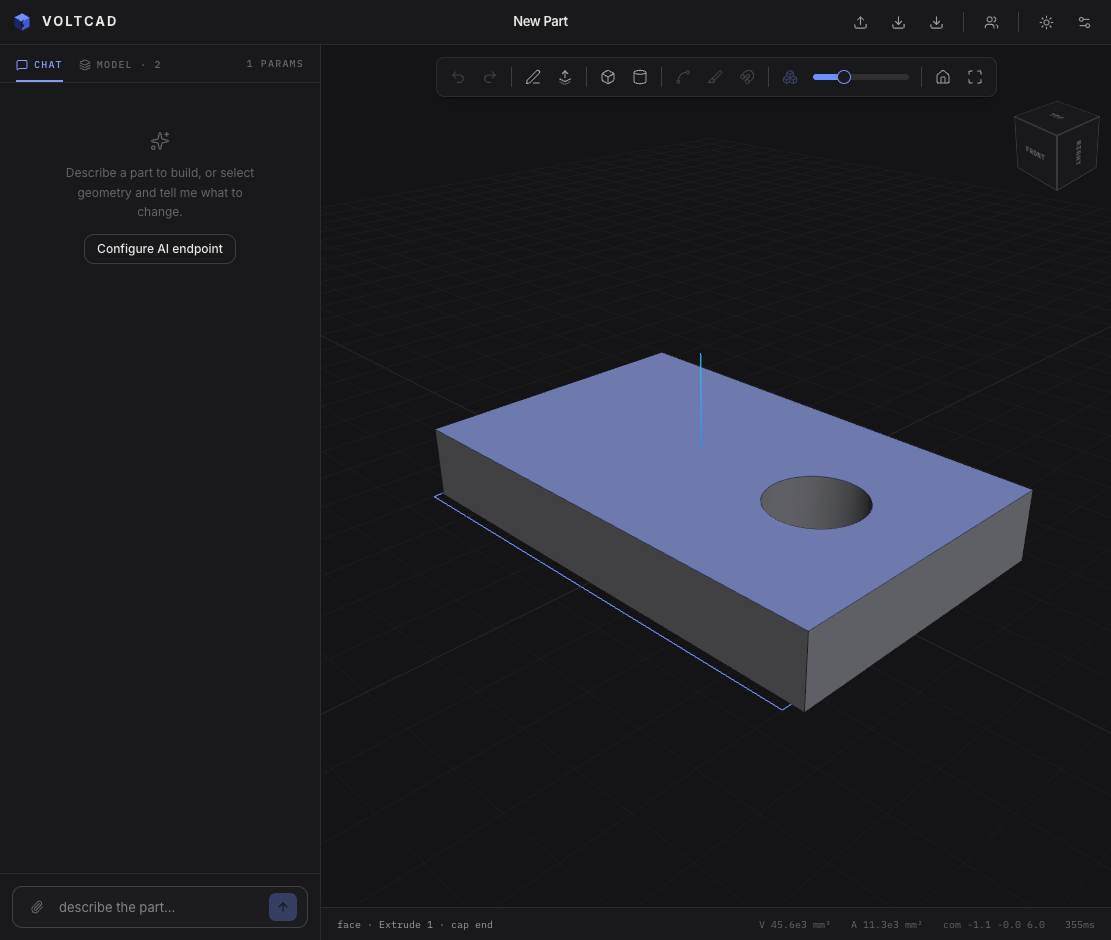Toggle the light theme sun icon
Image resolution: width=1111 pixels, height=940 pixels.
point(1047,22)
